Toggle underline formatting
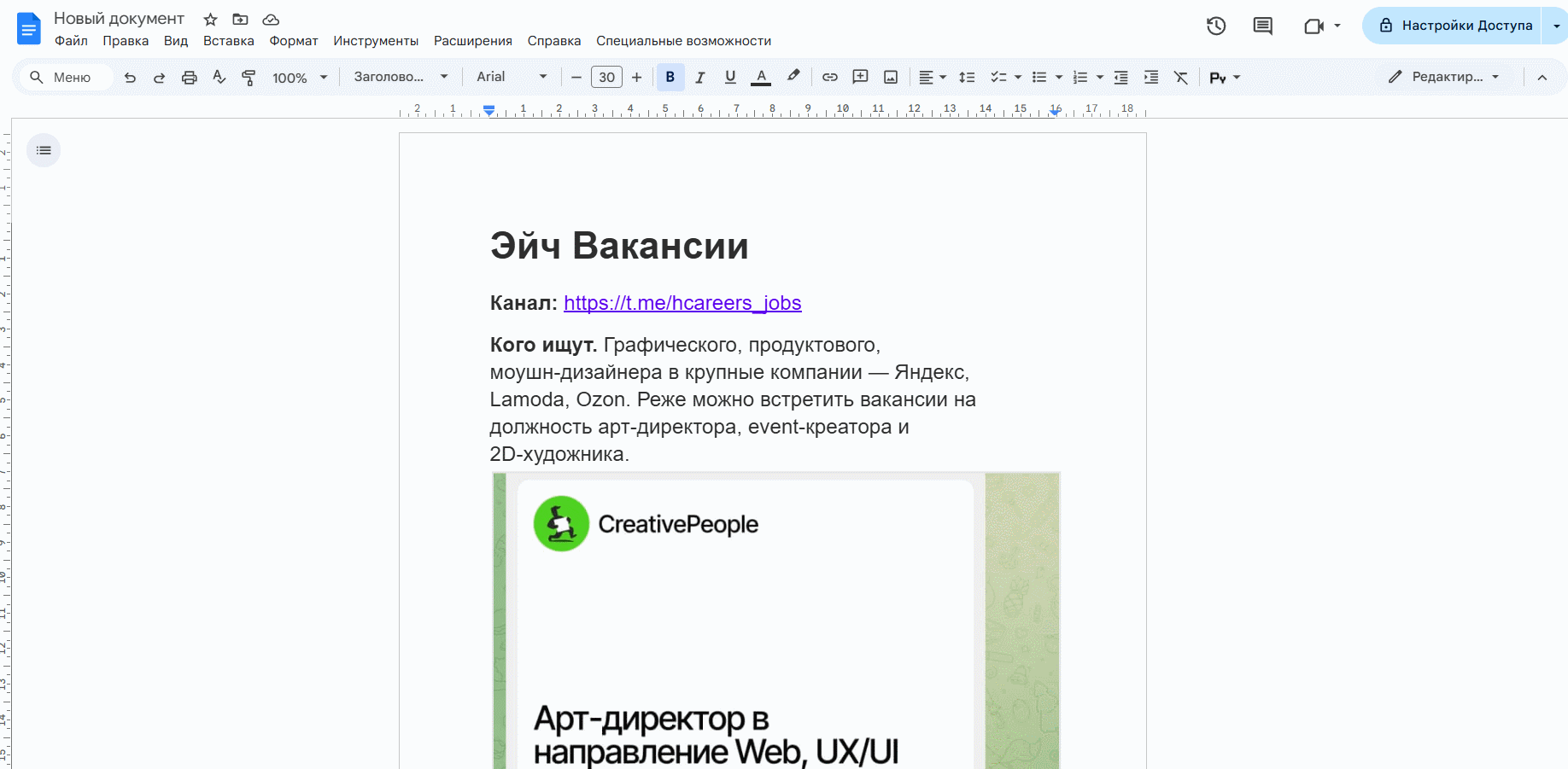 pos(730,77)
